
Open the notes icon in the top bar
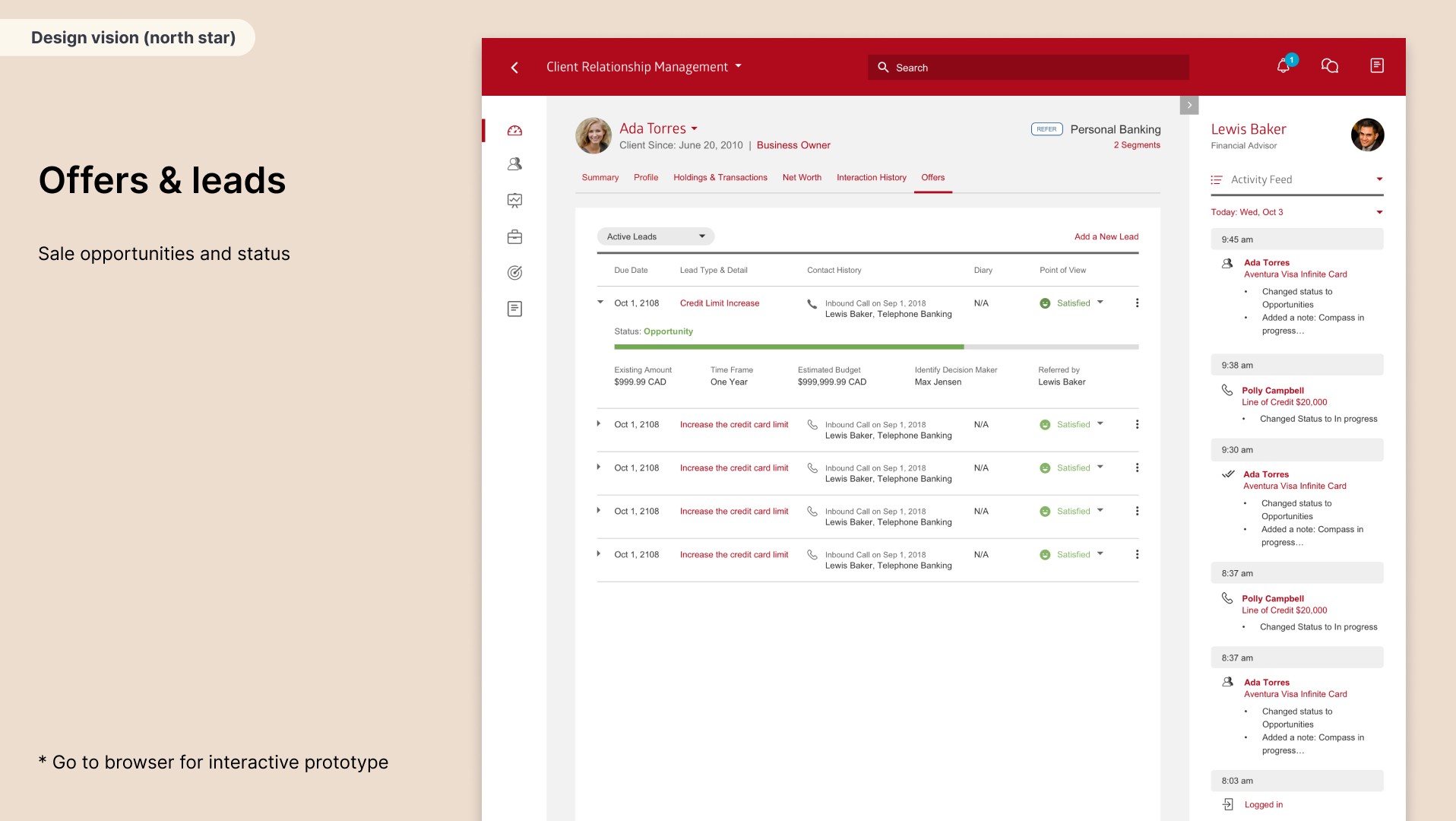[x=1377, y=66]
